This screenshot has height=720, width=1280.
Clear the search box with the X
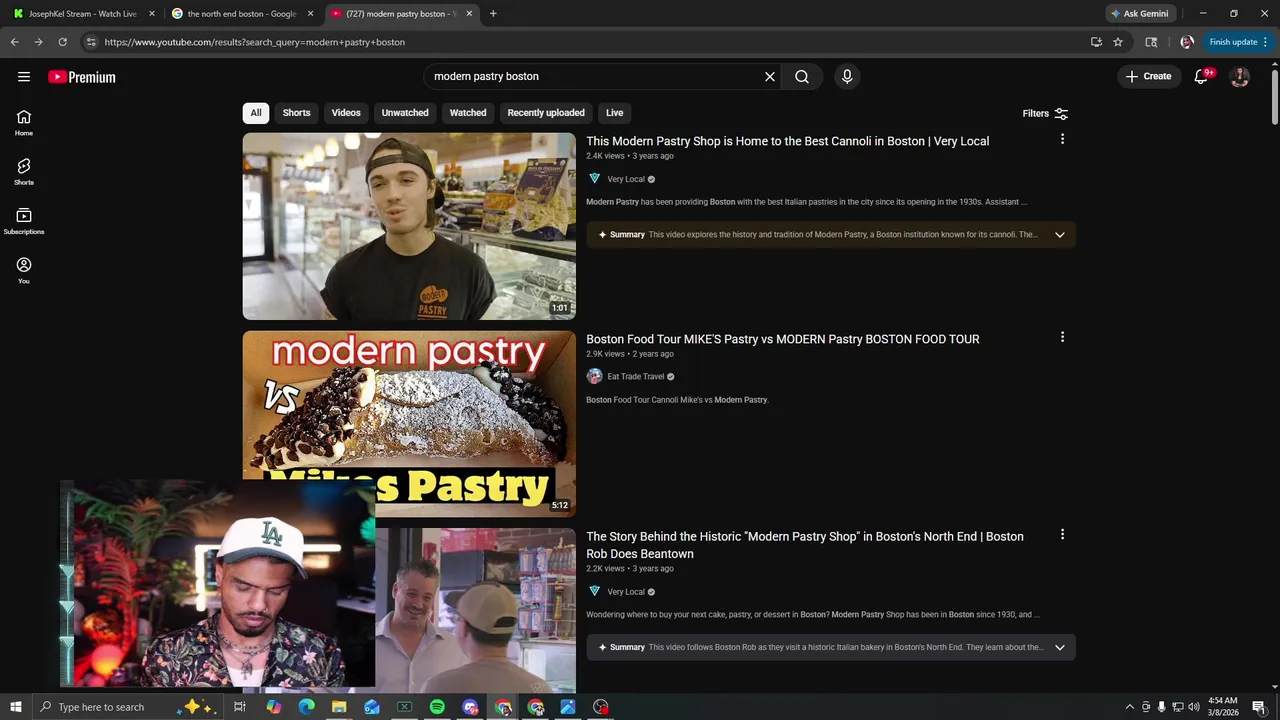pos(770,76)
